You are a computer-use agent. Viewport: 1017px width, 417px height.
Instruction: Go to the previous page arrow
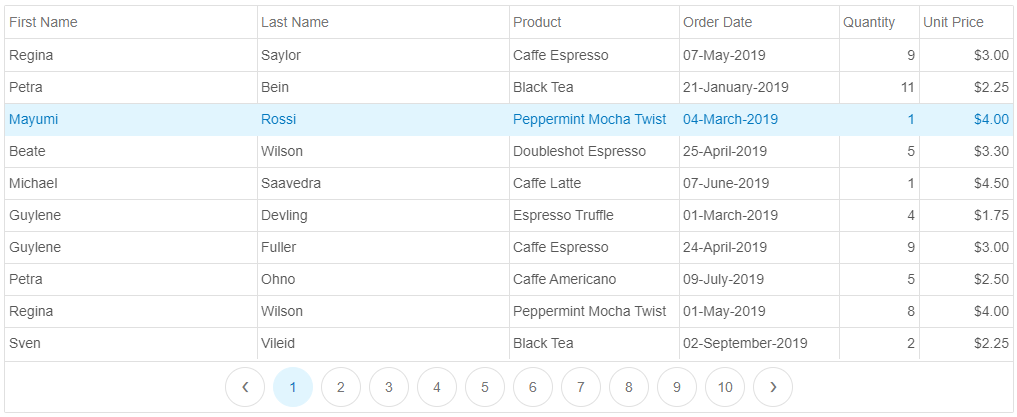pos(245,387)
